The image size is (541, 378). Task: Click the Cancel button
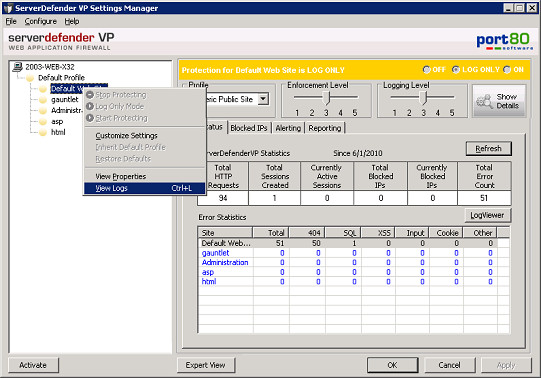(449, 365)
